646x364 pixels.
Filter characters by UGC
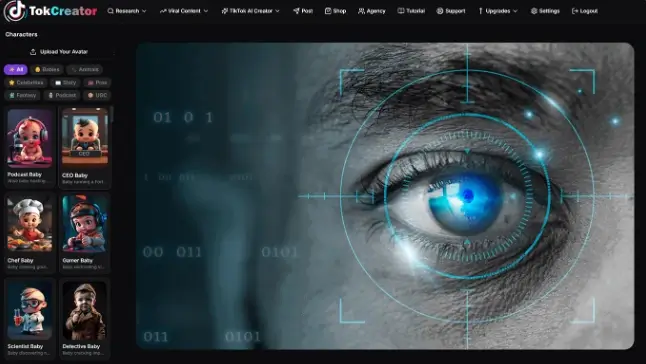click(x=97, y=96)
